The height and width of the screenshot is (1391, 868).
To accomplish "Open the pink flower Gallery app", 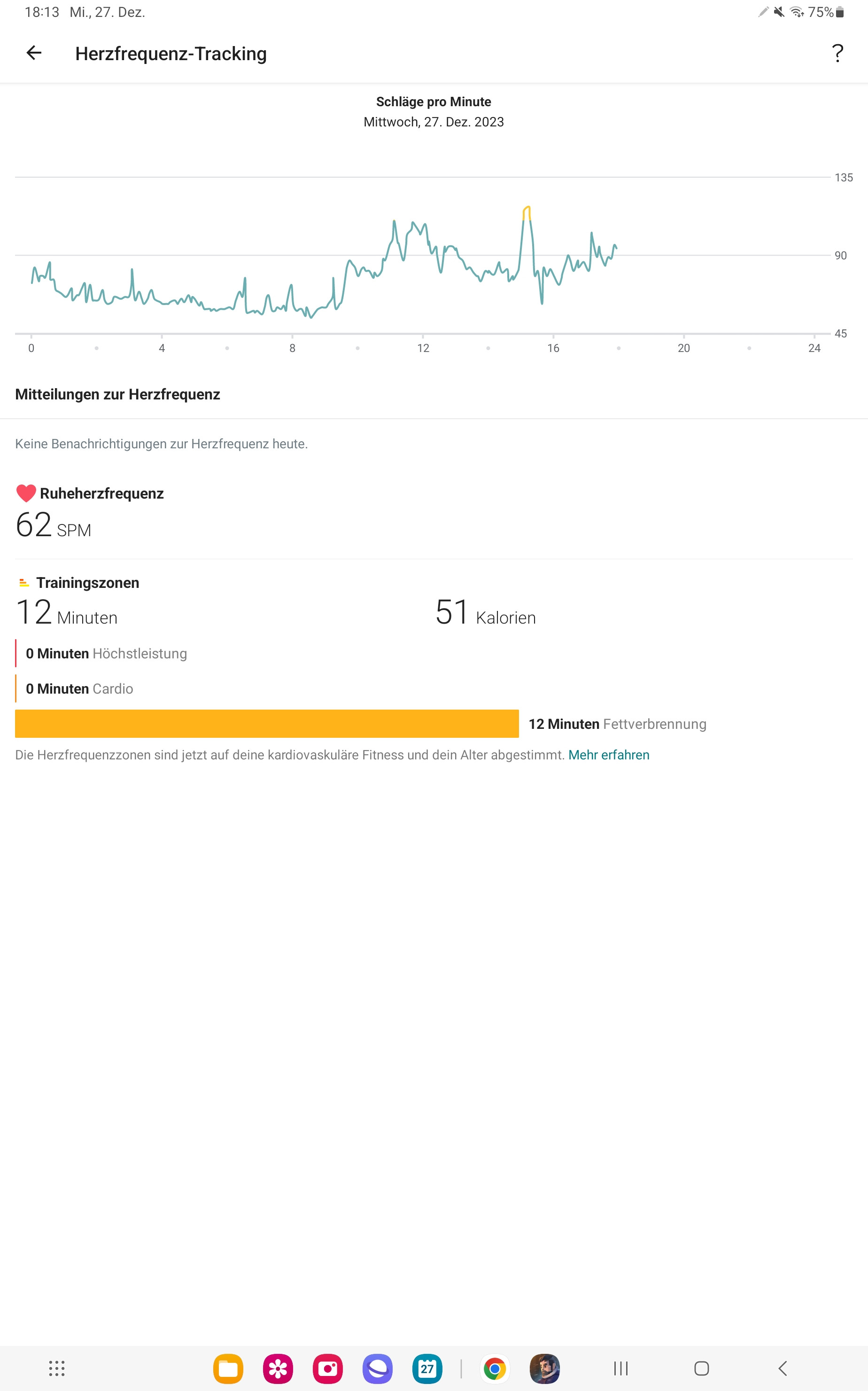I will coord(278,1369).
